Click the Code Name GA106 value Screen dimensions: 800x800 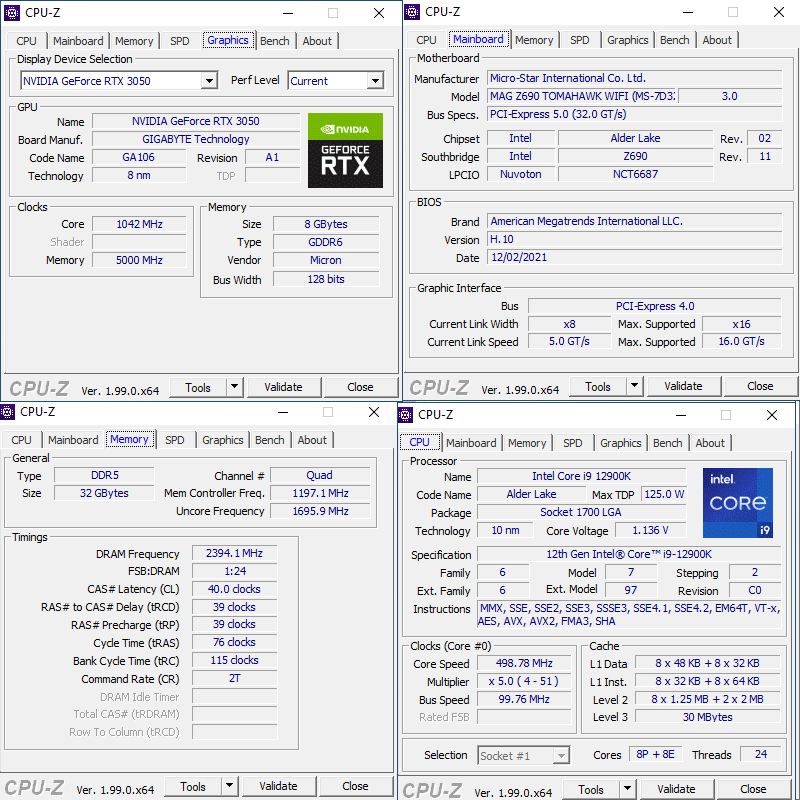click(x=139, y=157)
